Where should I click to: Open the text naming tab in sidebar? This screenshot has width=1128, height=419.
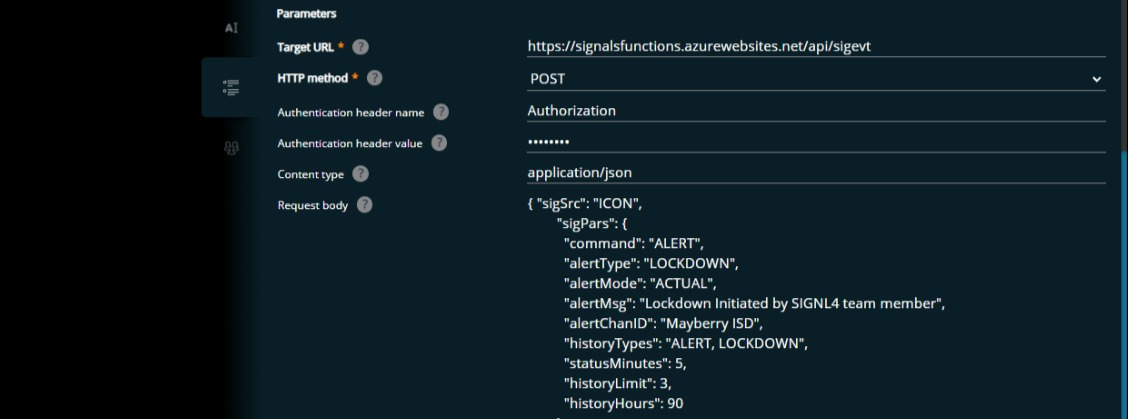click(x=232, y=28)
